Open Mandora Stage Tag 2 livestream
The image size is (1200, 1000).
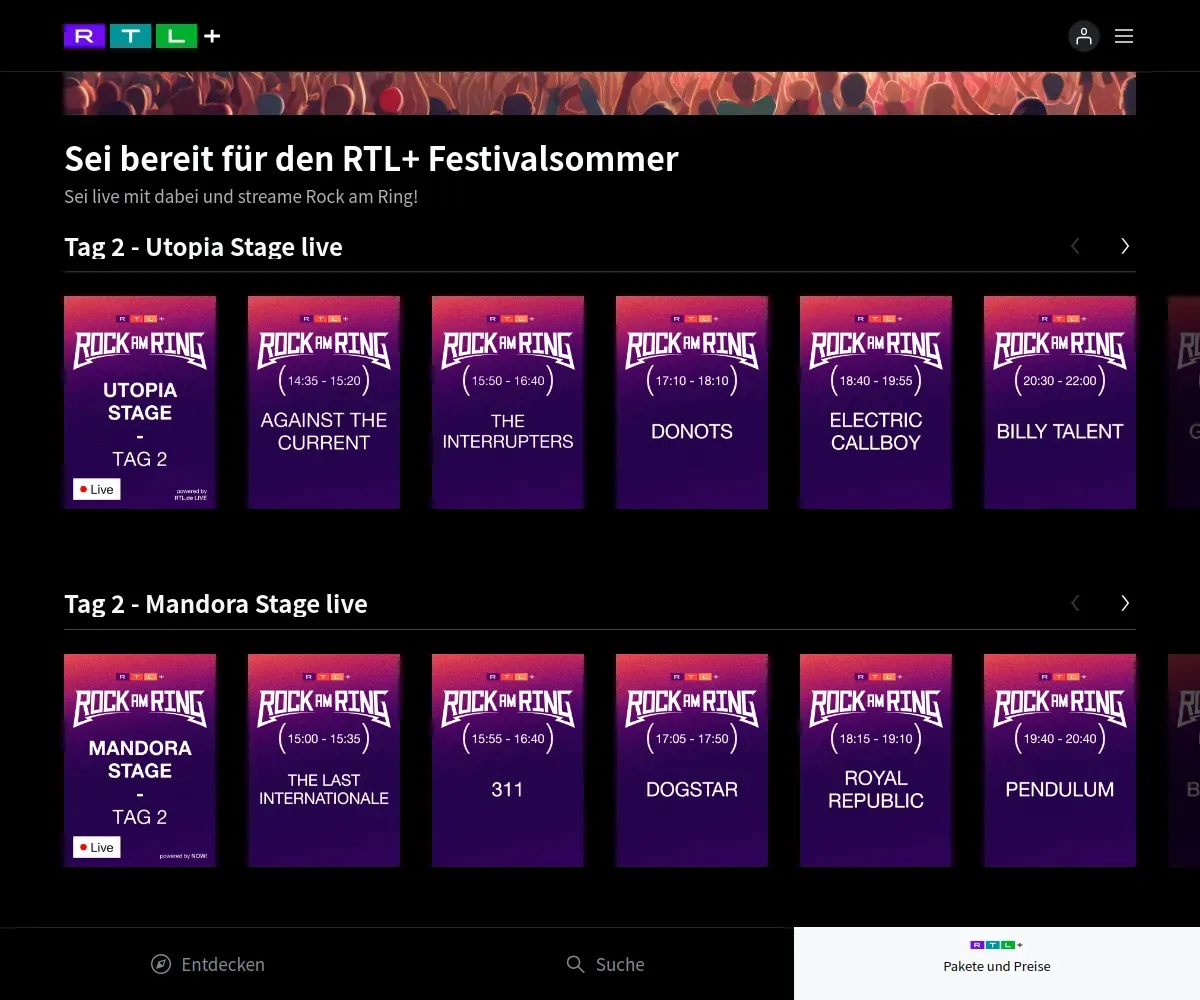[x=140, y=760]
